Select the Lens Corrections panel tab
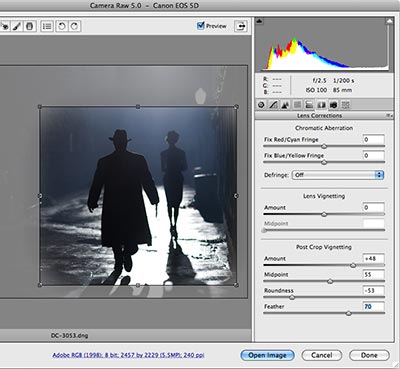Image resolution: width=400 pixels, height=369 pixels. (321, 105)
